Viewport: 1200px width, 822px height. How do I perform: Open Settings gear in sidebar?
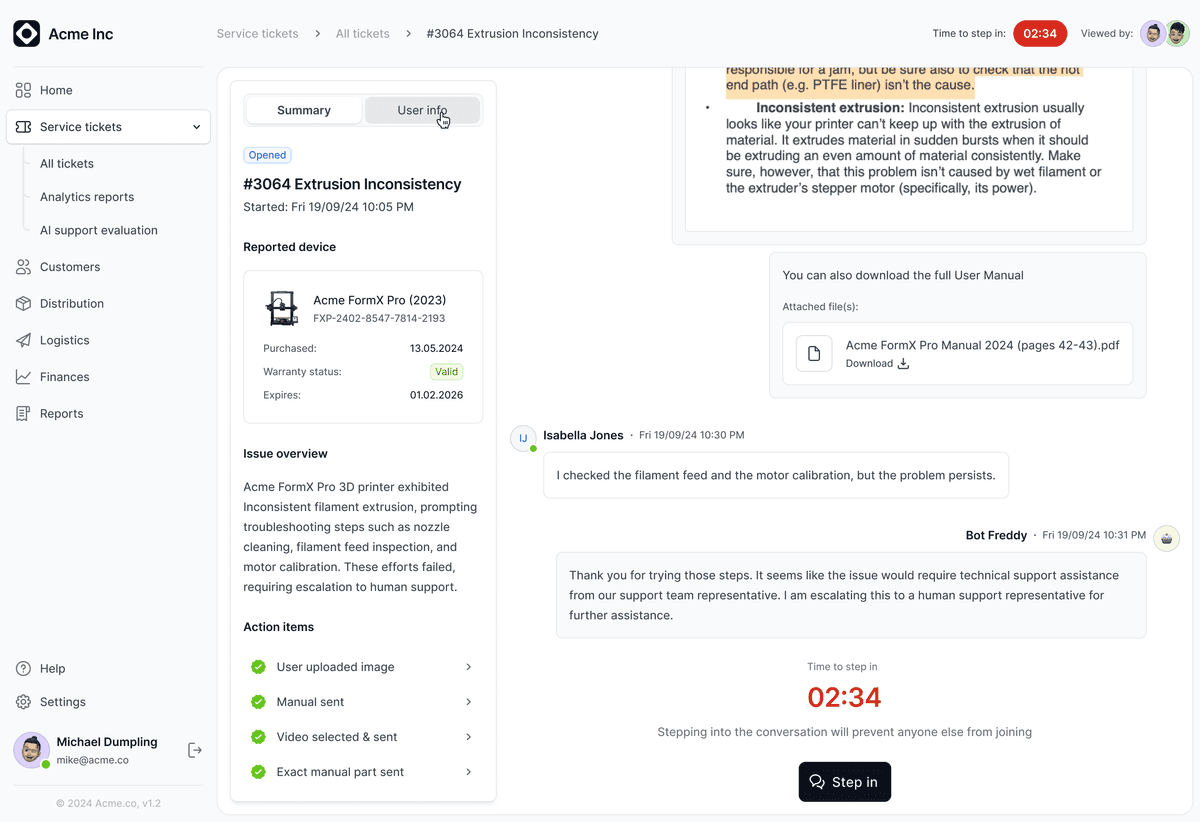[23, 702]
